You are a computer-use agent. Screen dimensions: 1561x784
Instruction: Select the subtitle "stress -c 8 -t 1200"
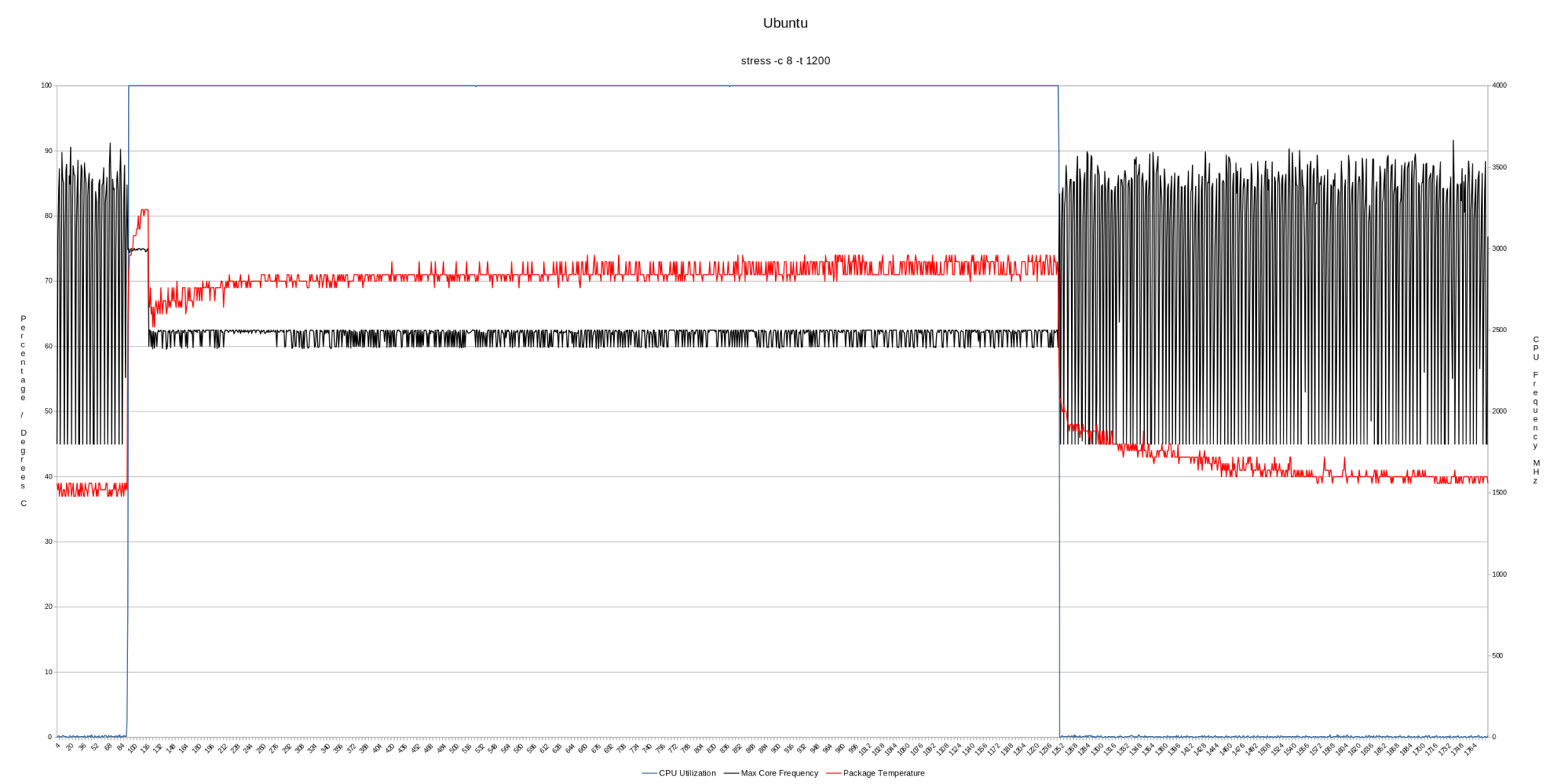pyautogui.click(x=785, y=60)
